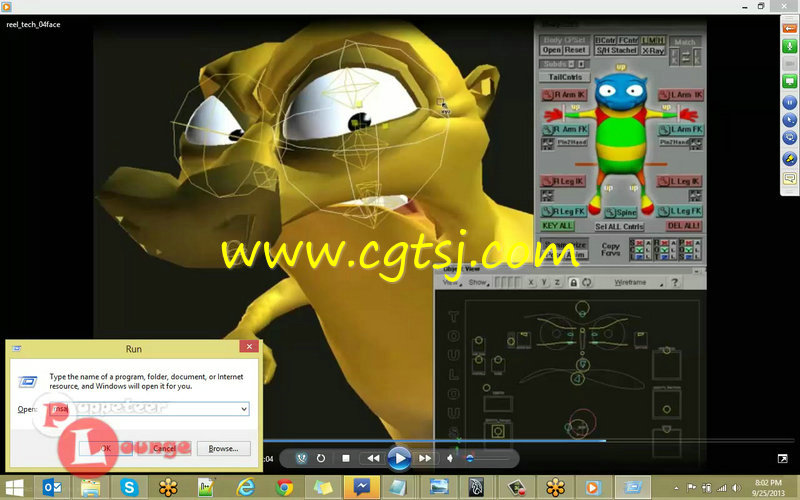Seek along the video progress bar
The width and height of the screenshot is (800, 500).
(x=528, y=440)
